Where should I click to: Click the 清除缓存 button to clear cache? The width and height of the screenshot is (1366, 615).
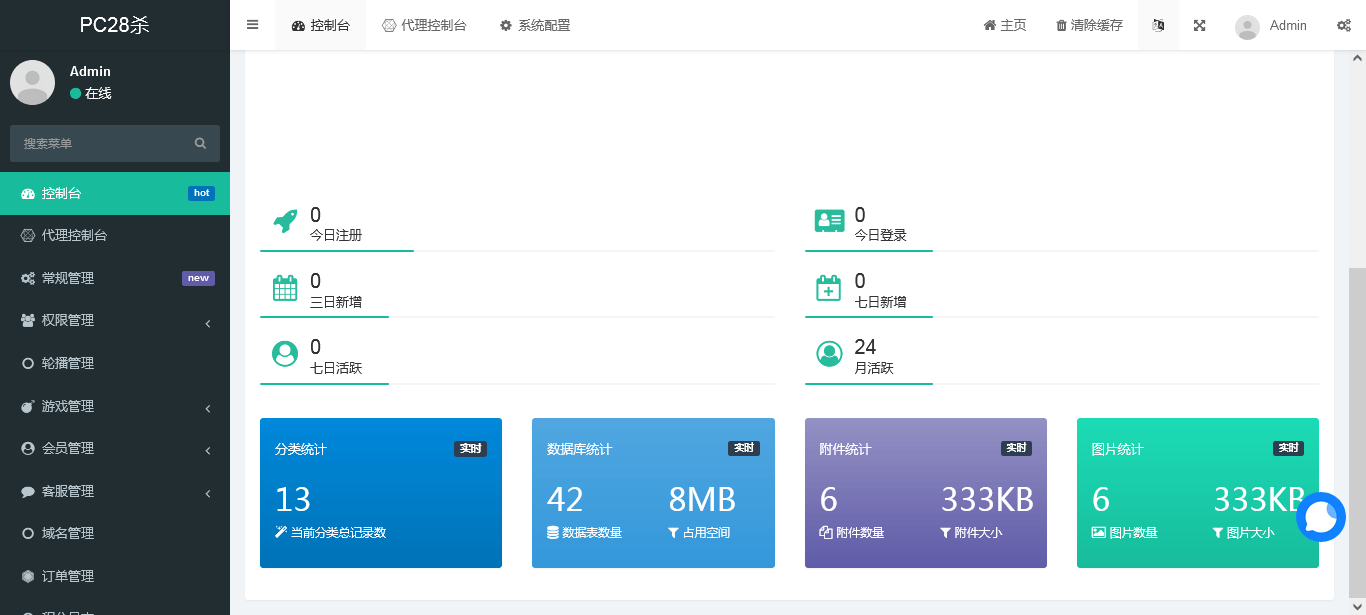point(1089,25)
